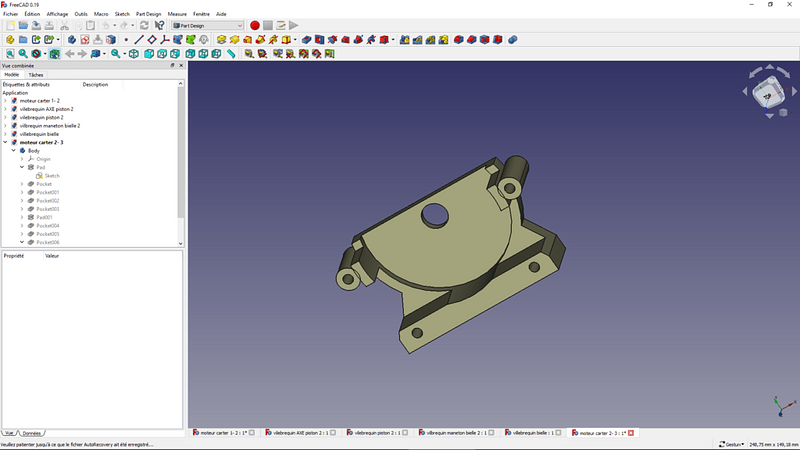800x450 pixels.
Task: Click the Refresh recompute icon
Action: click(144, 26)
